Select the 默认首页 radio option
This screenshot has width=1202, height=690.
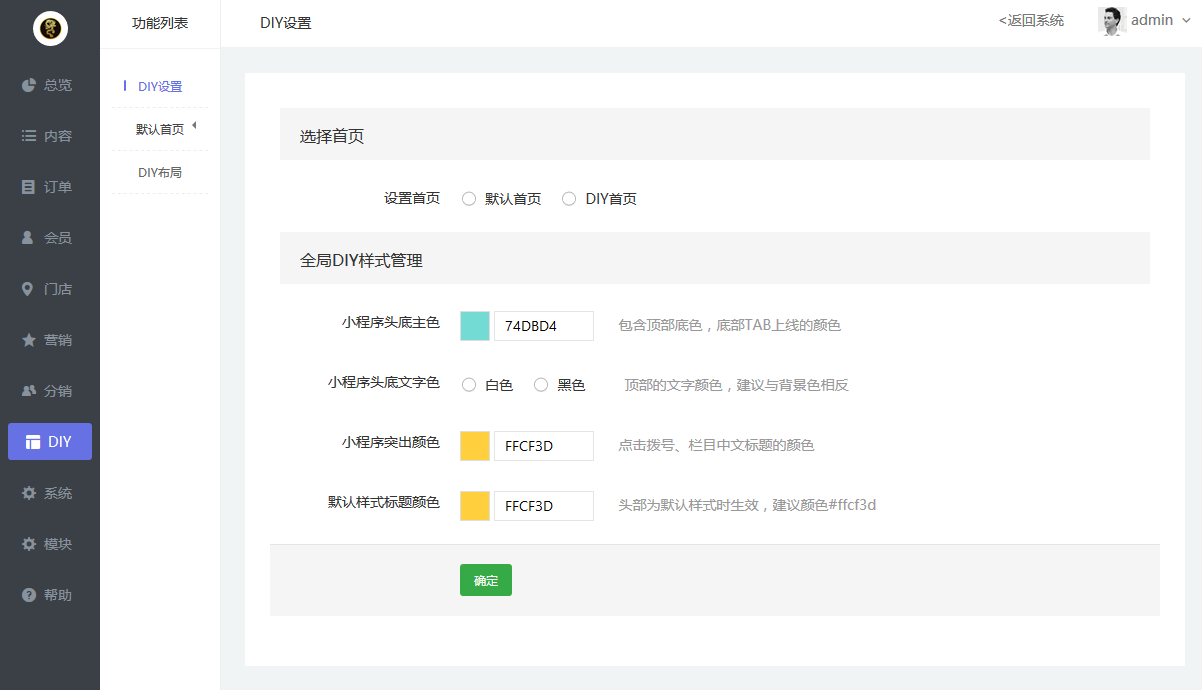tap(469, 199)
